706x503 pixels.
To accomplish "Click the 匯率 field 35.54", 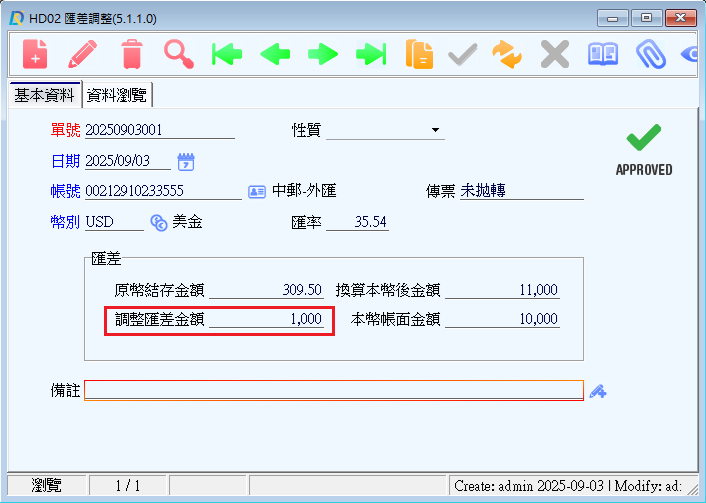I will tap(358, 222).
